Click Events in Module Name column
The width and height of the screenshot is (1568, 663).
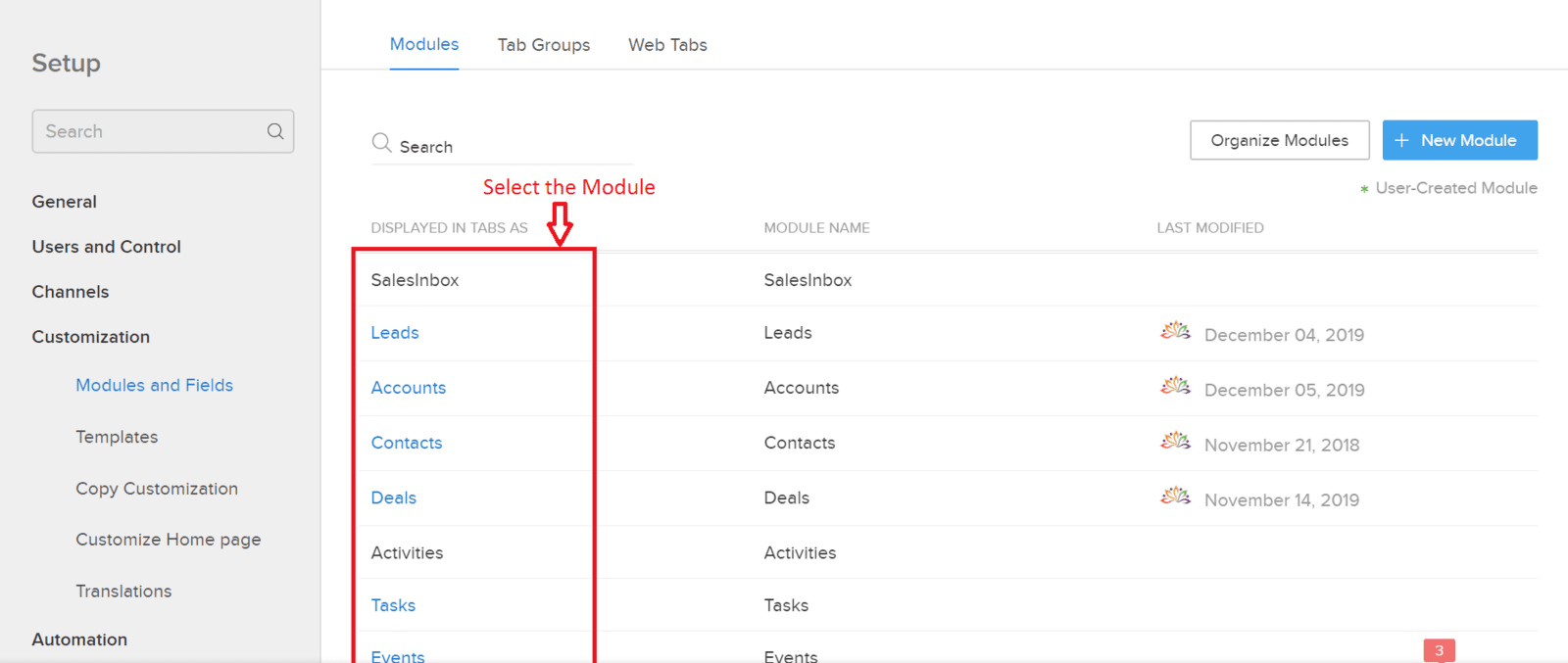790,655
